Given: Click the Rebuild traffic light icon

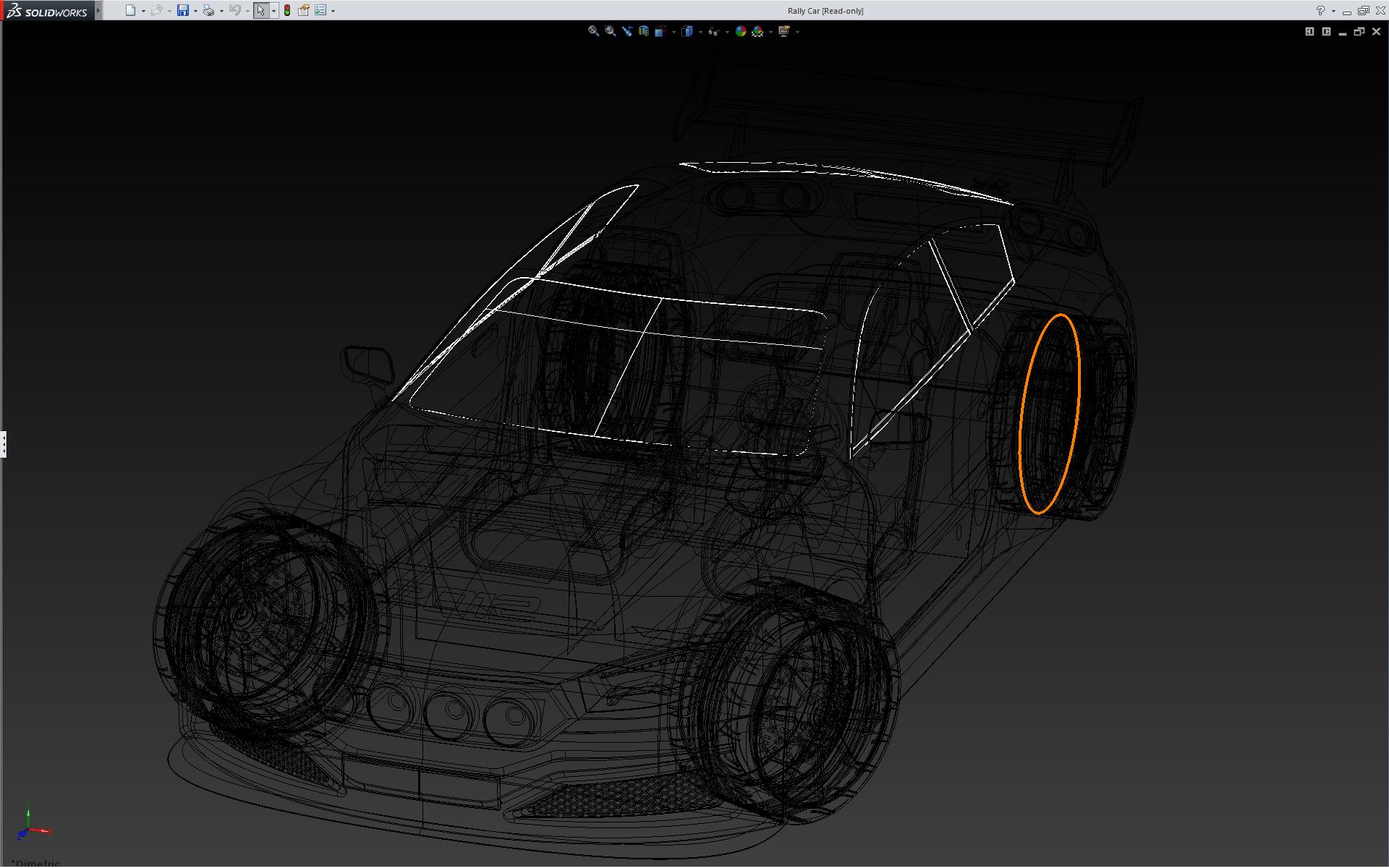Looking at the screenshot, I should 287,10.
